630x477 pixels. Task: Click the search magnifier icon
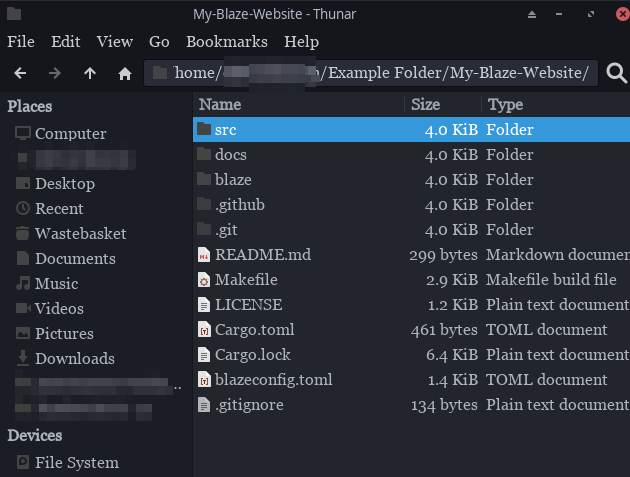click(x=617, y=74)
